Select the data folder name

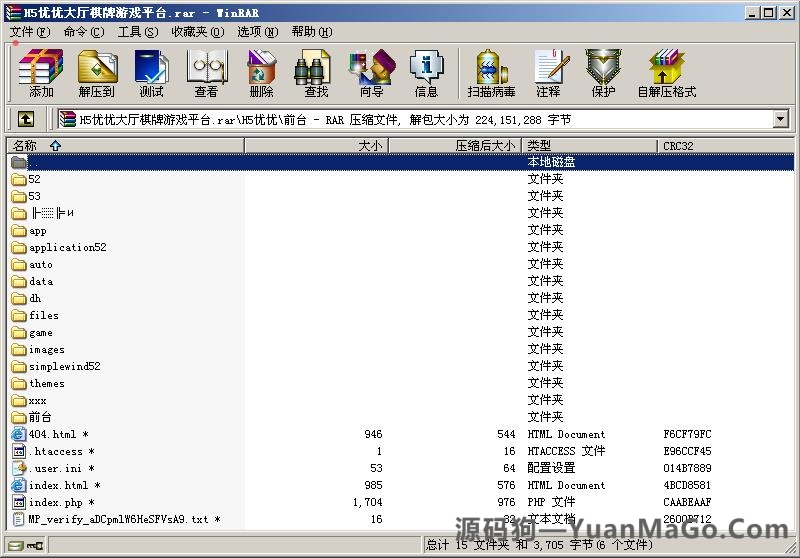(41, 282)
